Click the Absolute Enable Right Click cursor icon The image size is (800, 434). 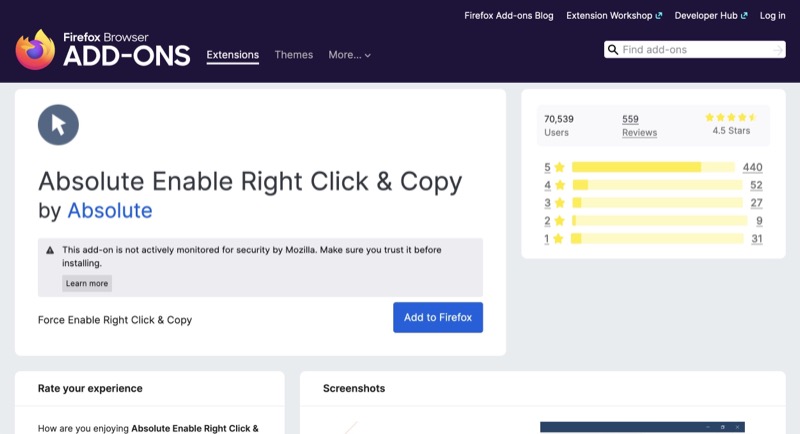point(58,125)
